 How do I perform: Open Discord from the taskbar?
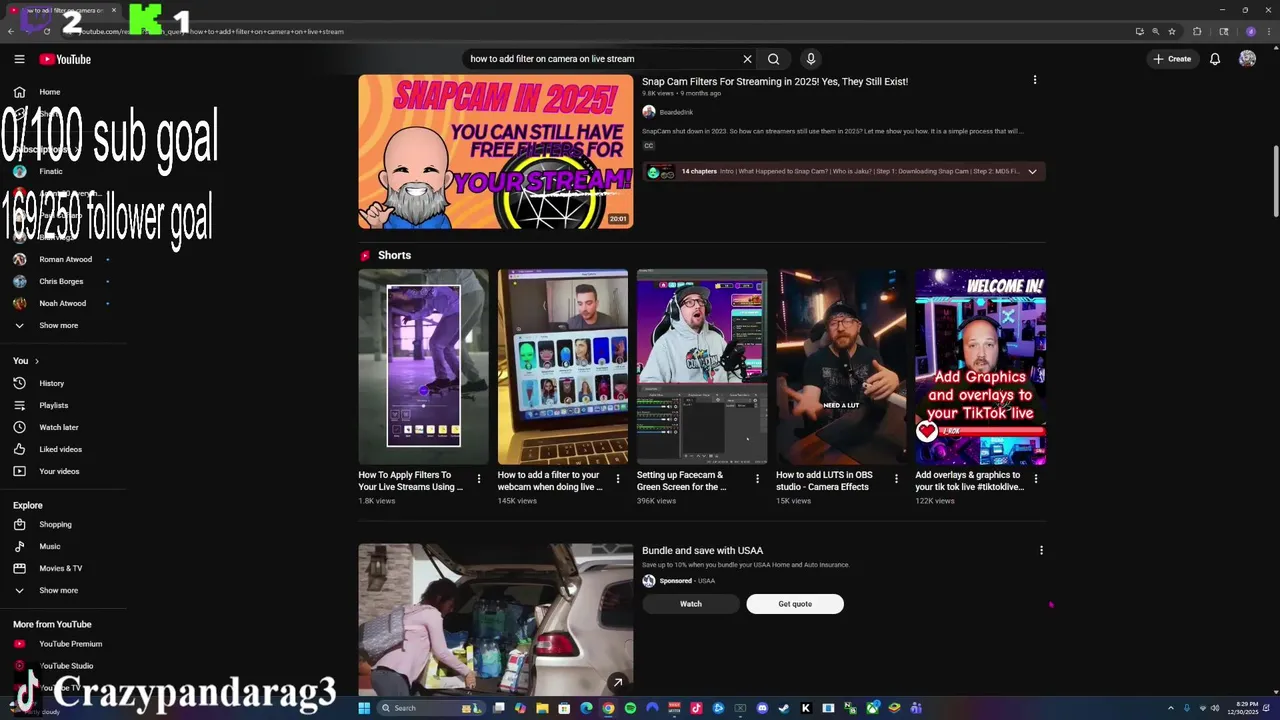(762, 708)
